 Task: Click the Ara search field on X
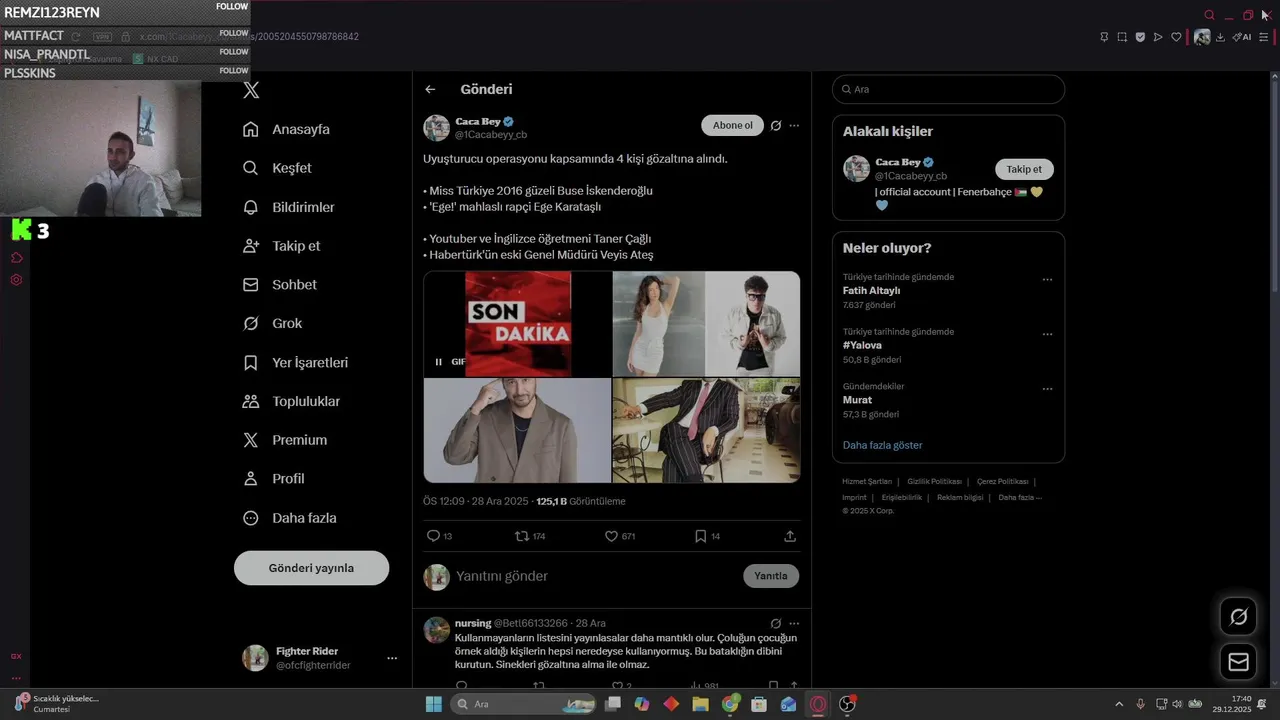948,89
